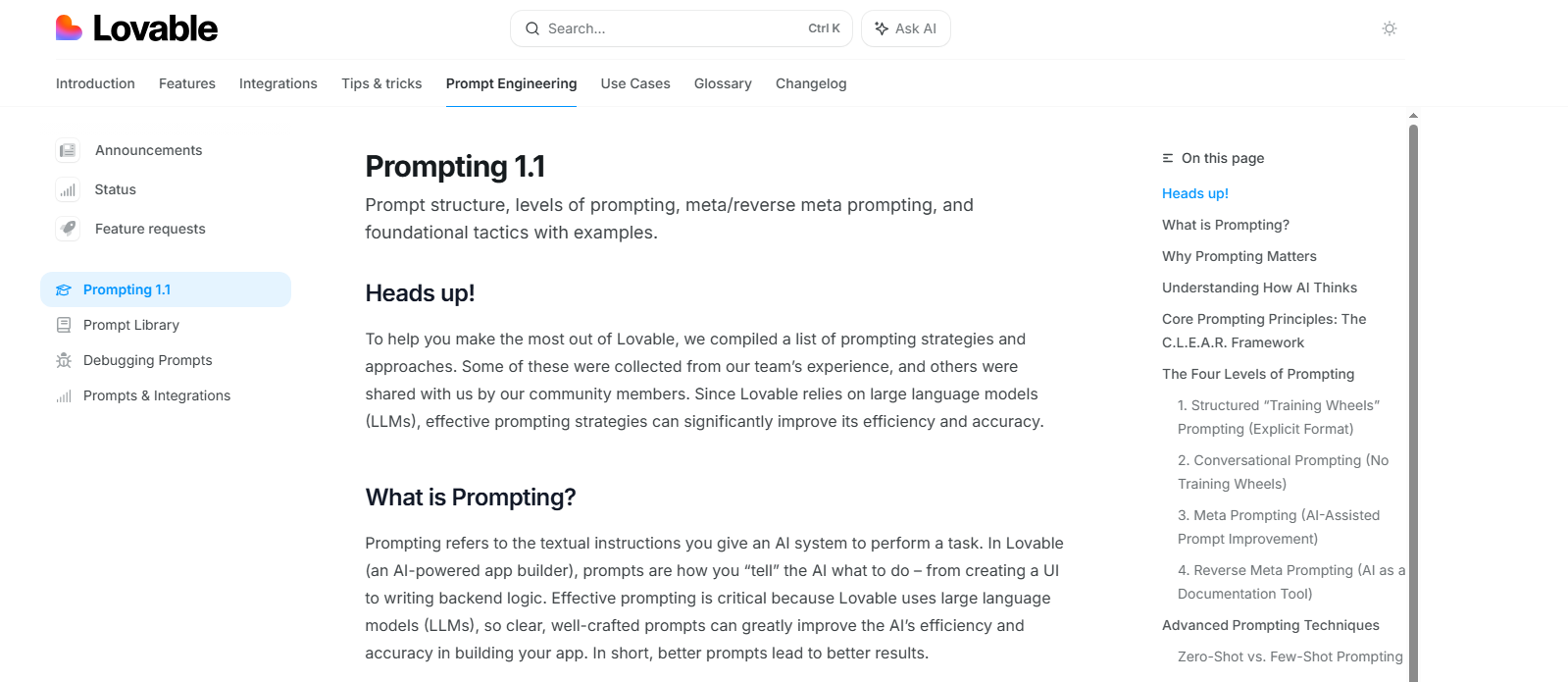
Task: Click the sparkle icon on Ask AI
Action: 882,28
